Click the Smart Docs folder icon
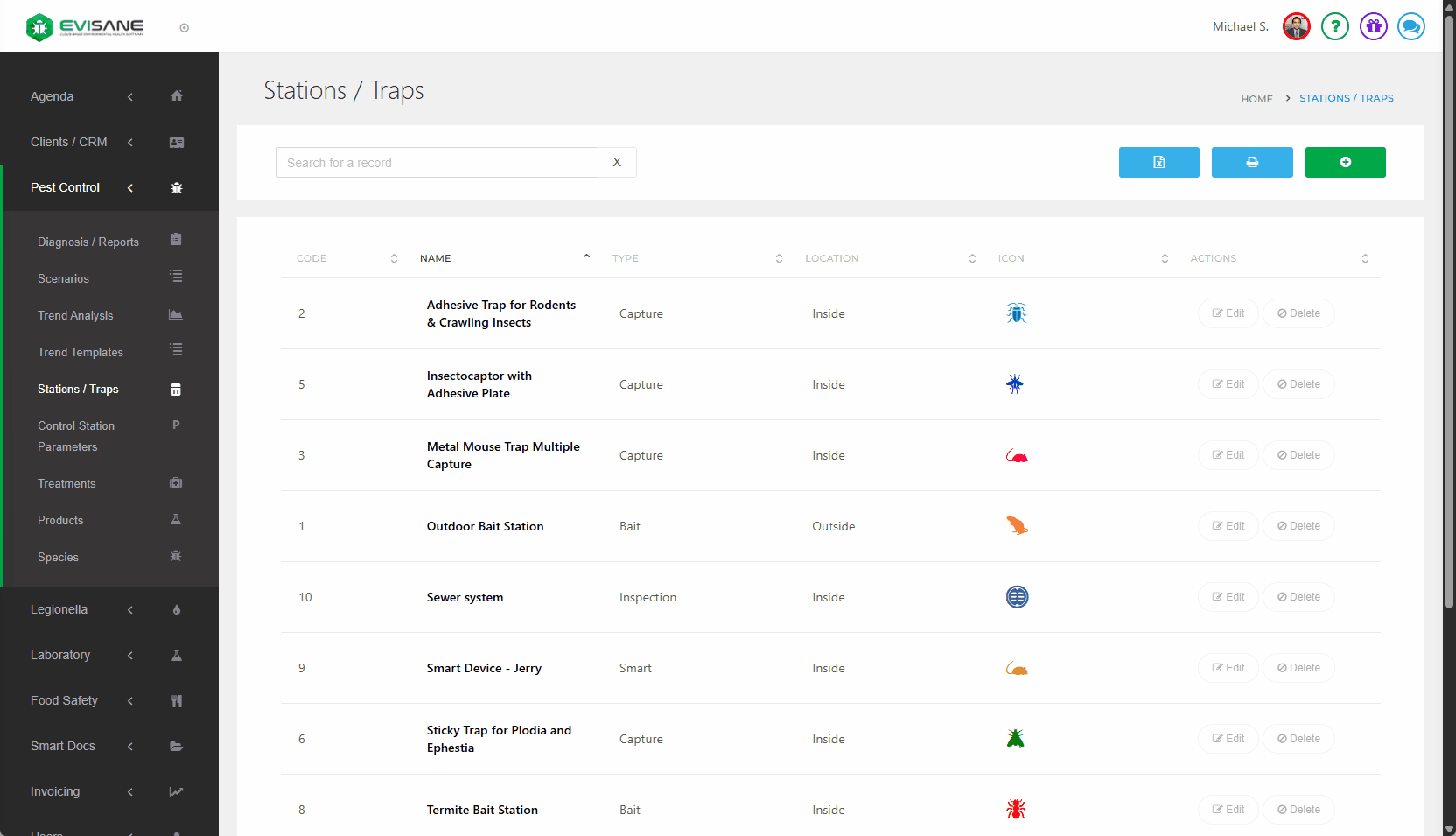1456x836 pixels. [177, 746]
